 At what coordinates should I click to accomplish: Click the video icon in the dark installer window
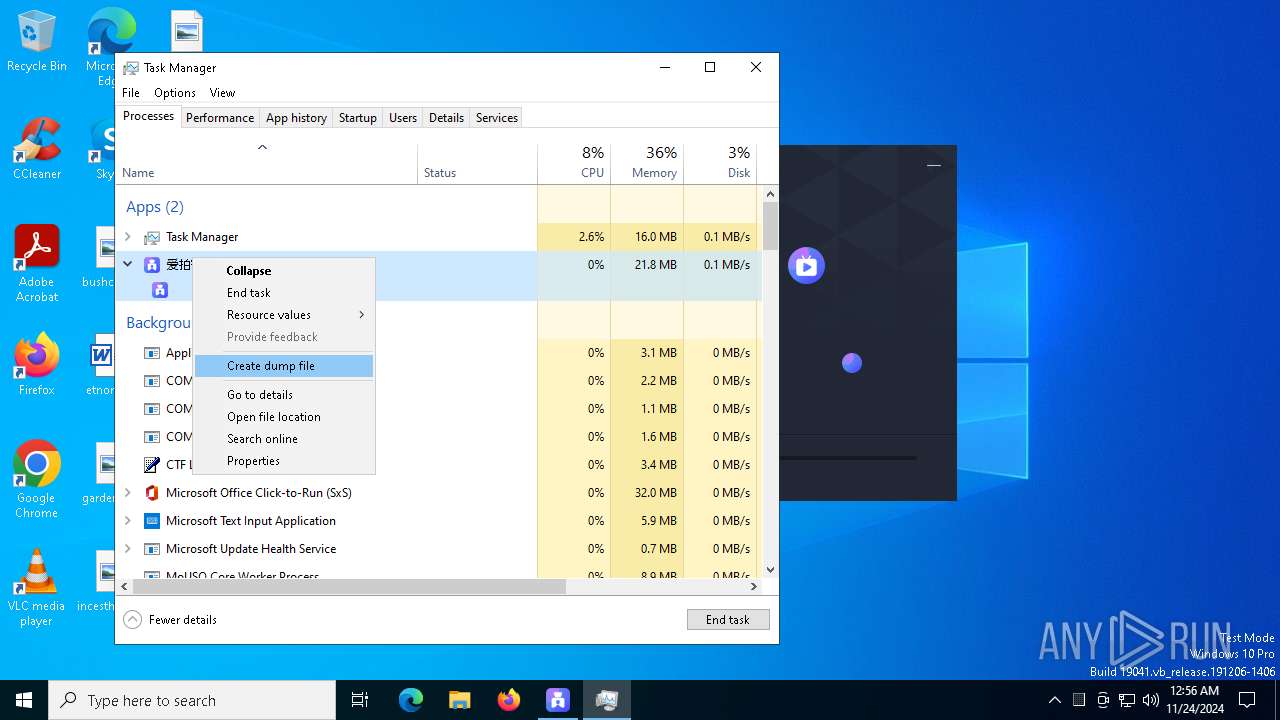(x=806, y=266)
